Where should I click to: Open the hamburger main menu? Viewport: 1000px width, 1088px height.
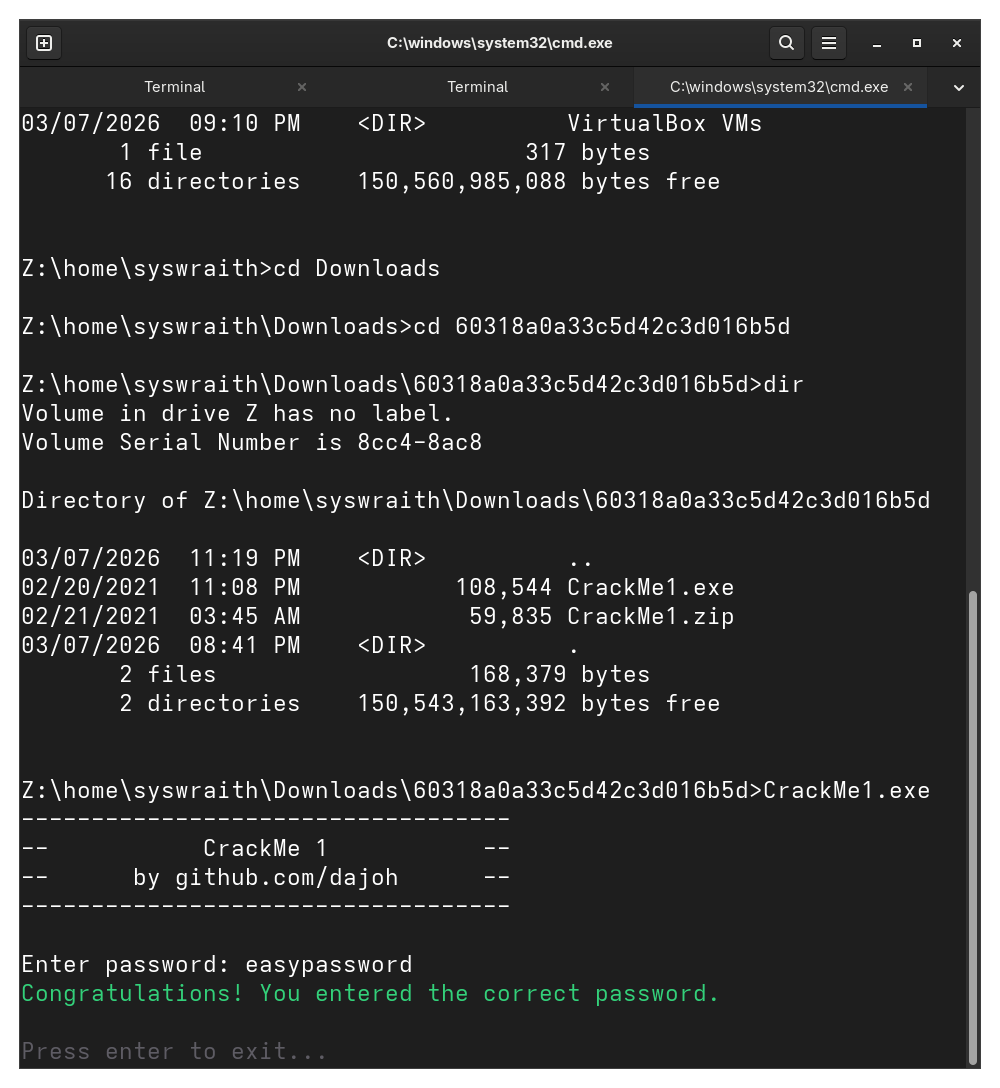tap(829, 43)
